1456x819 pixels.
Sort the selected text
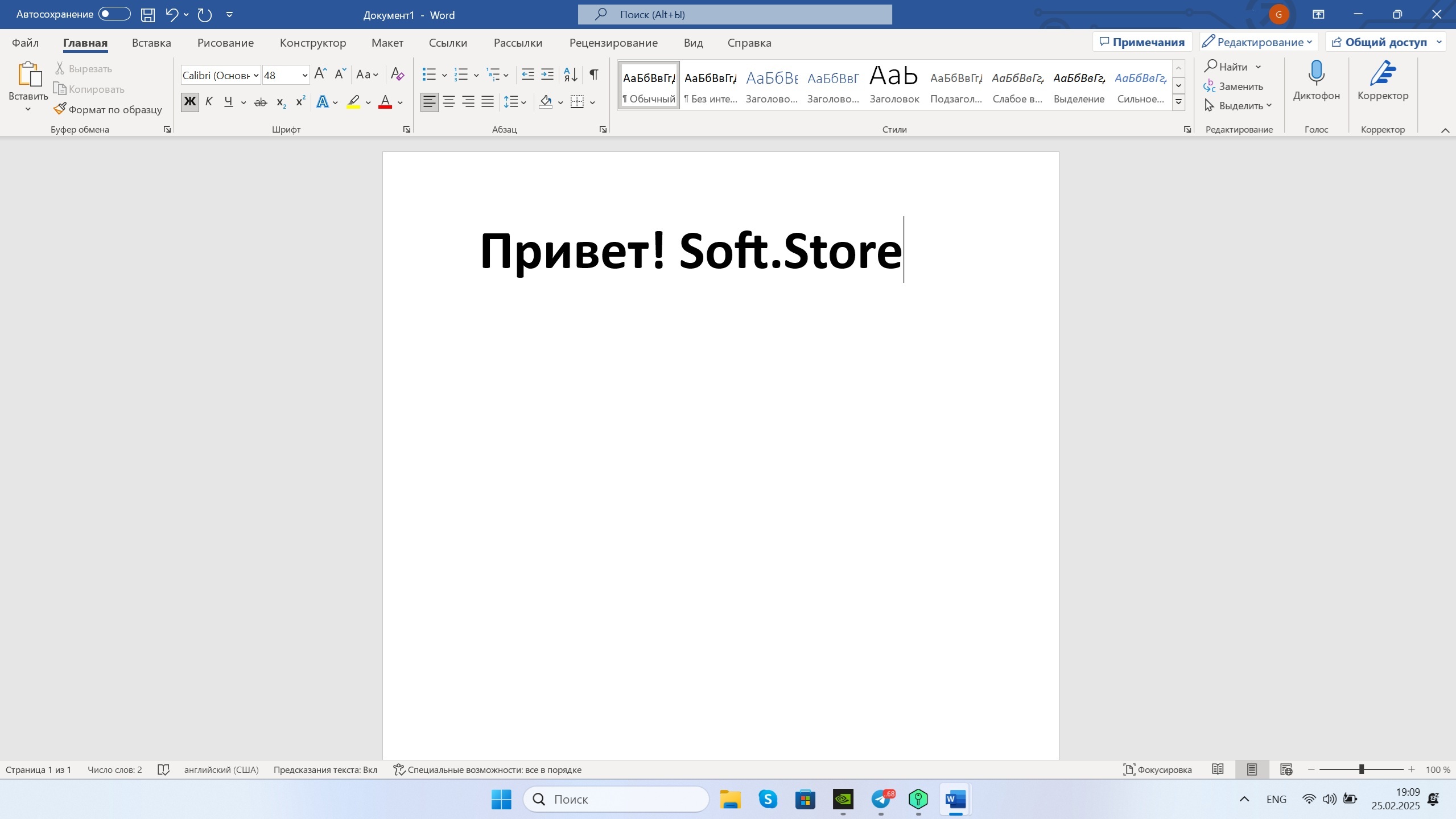[x=571, y=74]
